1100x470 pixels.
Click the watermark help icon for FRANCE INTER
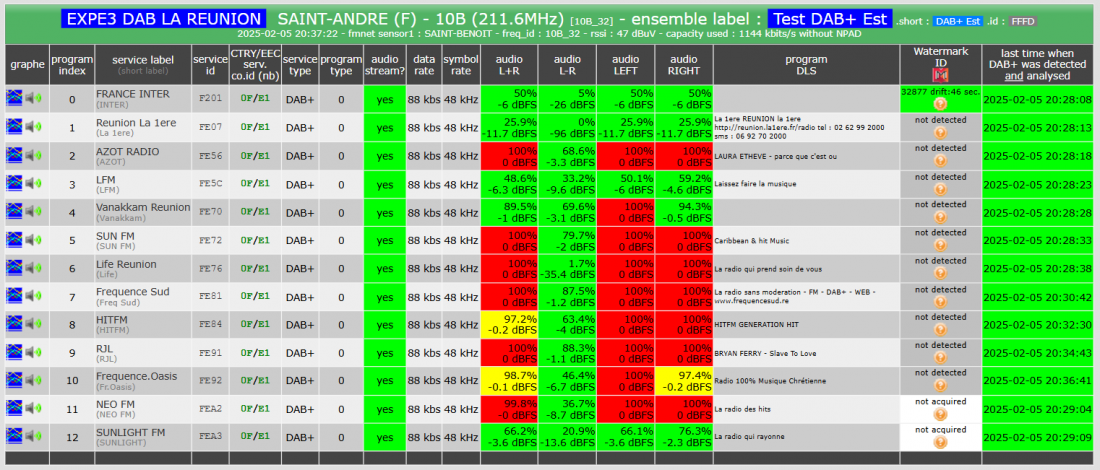(941, 104)
